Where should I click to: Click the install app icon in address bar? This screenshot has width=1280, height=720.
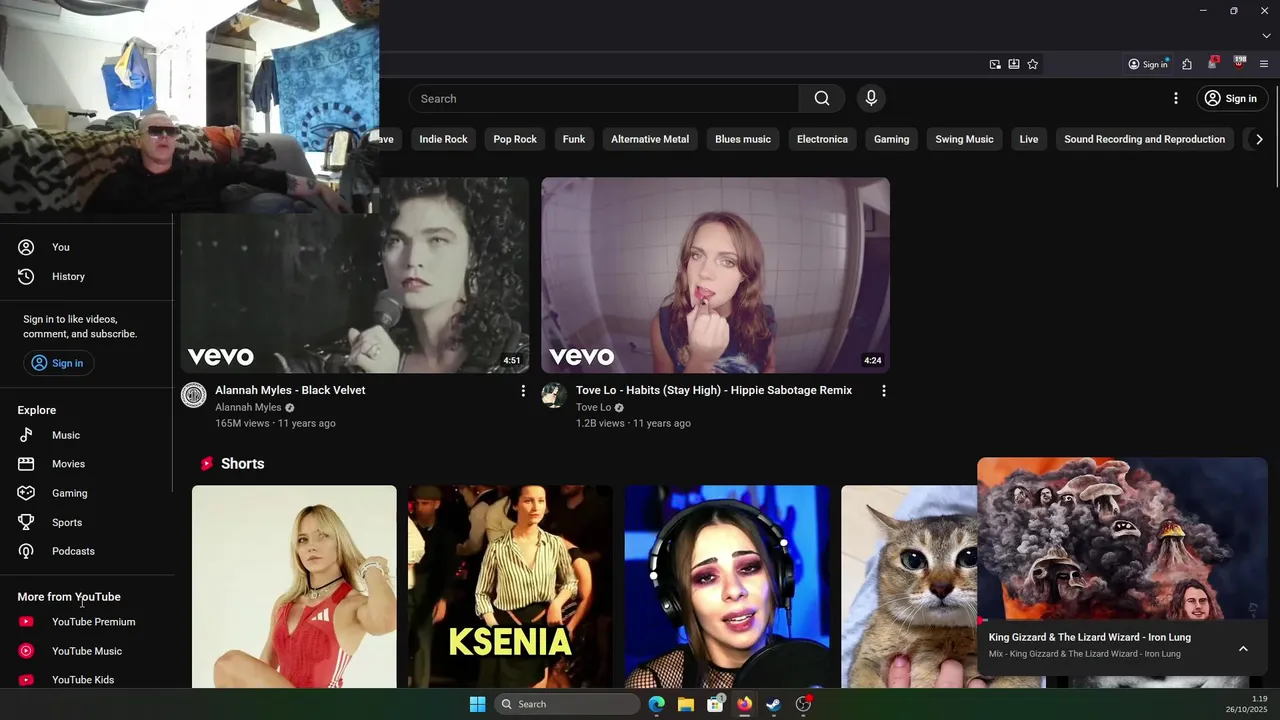pyautogui.click(x=1014, y=64)
